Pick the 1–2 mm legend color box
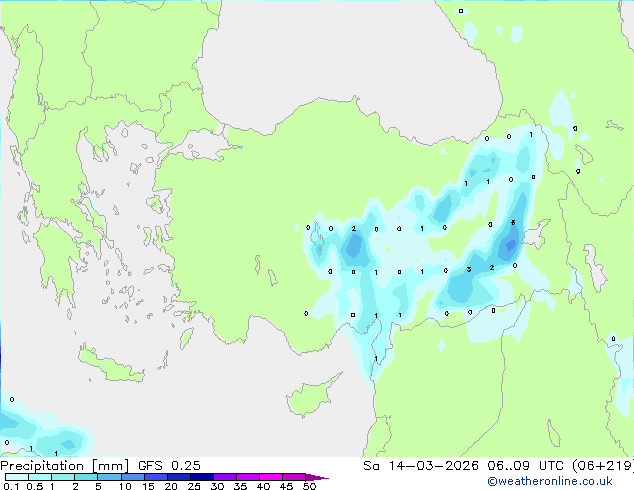 [x=63, y=477]
